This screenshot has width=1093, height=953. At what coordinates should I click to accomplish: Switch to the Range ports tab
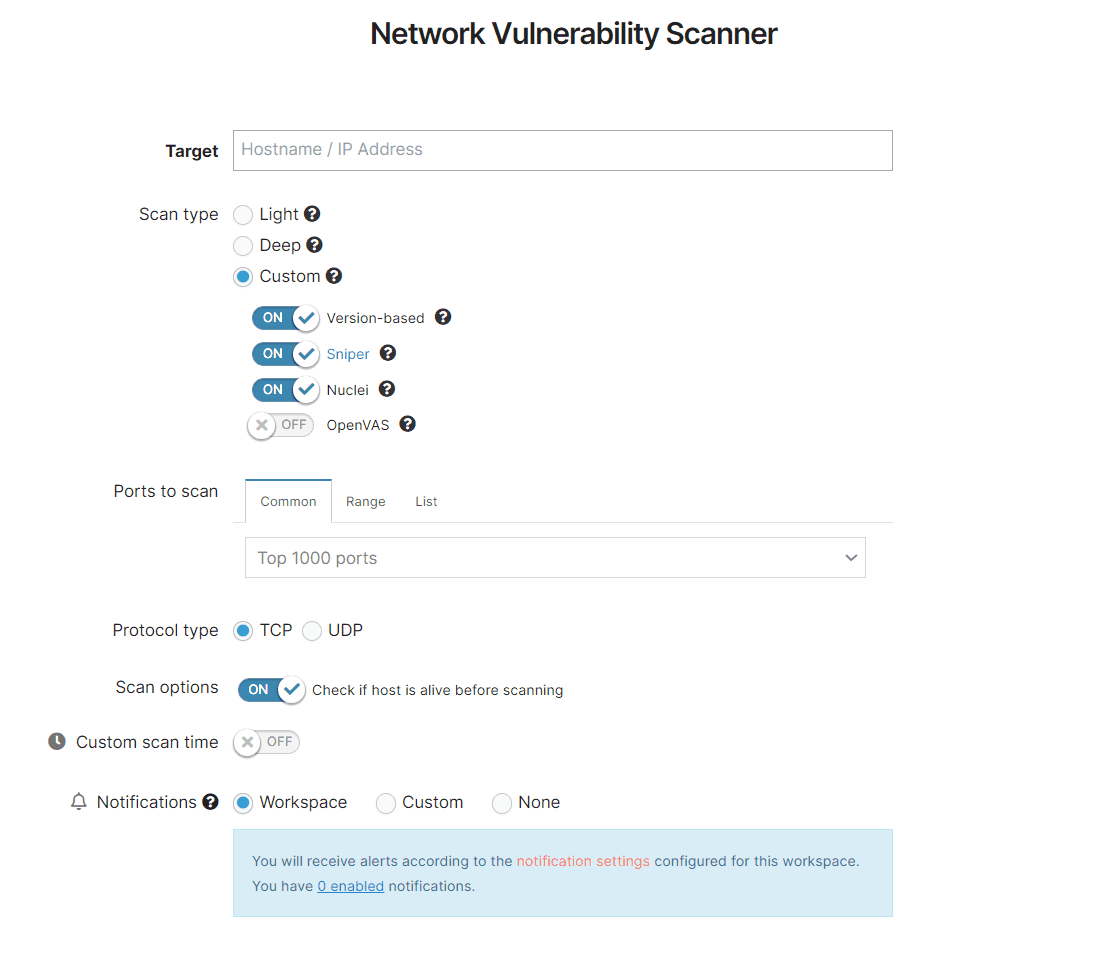tap(365, 501)
